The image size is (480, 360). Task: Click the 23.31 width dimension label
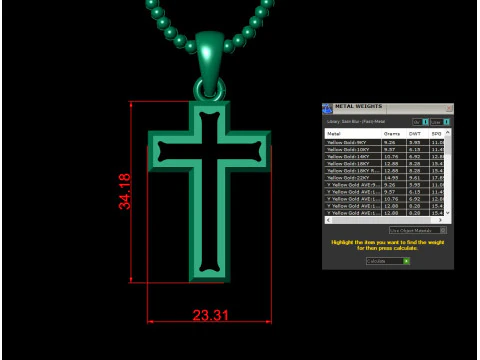pyautogui.click(x=210, y=315)
